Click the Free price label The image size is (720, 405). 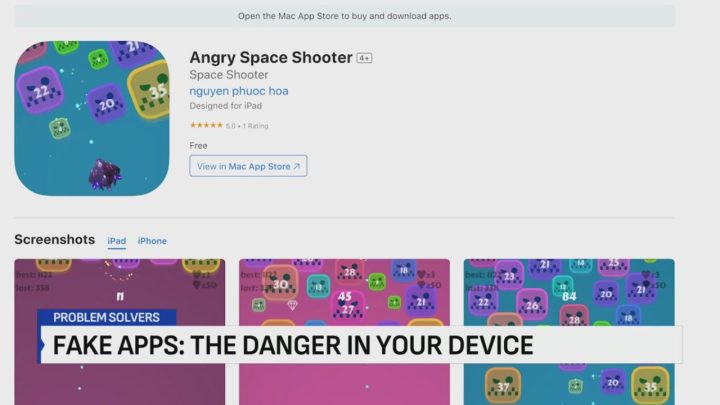[198, 145]
